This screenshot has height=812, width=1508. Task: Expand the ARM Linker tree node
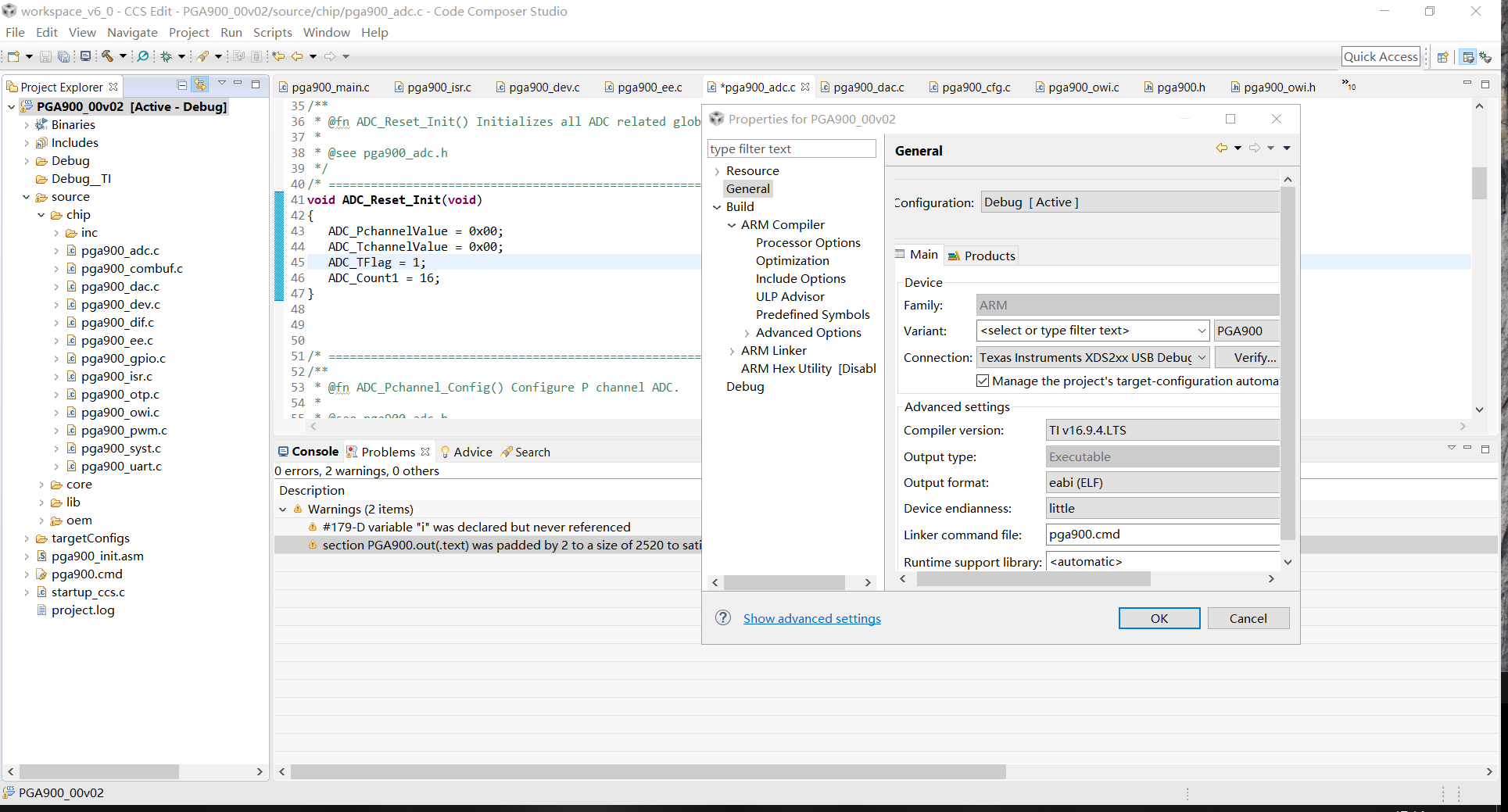pos(732,351)
